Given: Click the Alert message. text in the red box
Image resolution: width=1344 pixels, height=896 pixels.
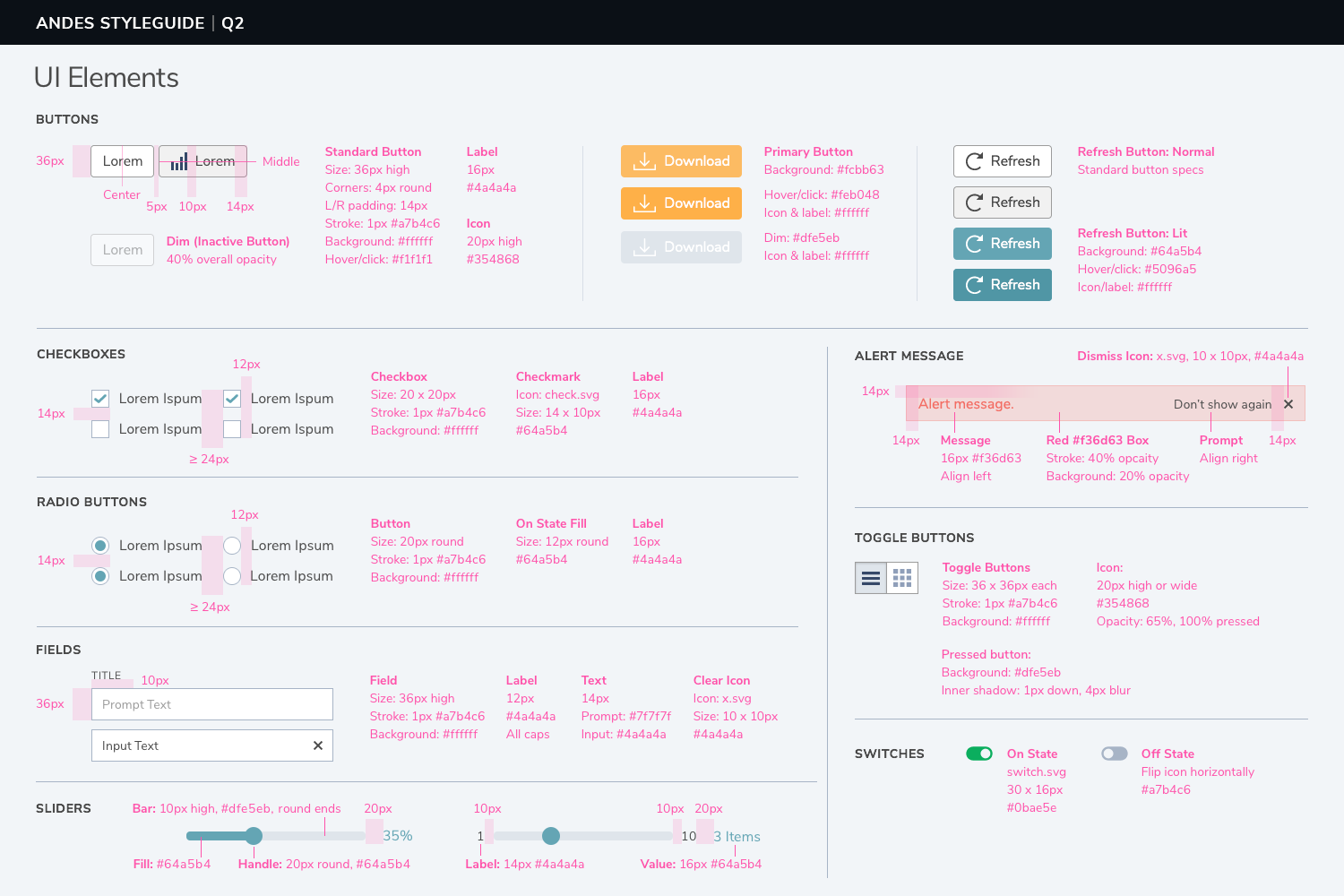Looking at the screenshot, I should 966,404.
